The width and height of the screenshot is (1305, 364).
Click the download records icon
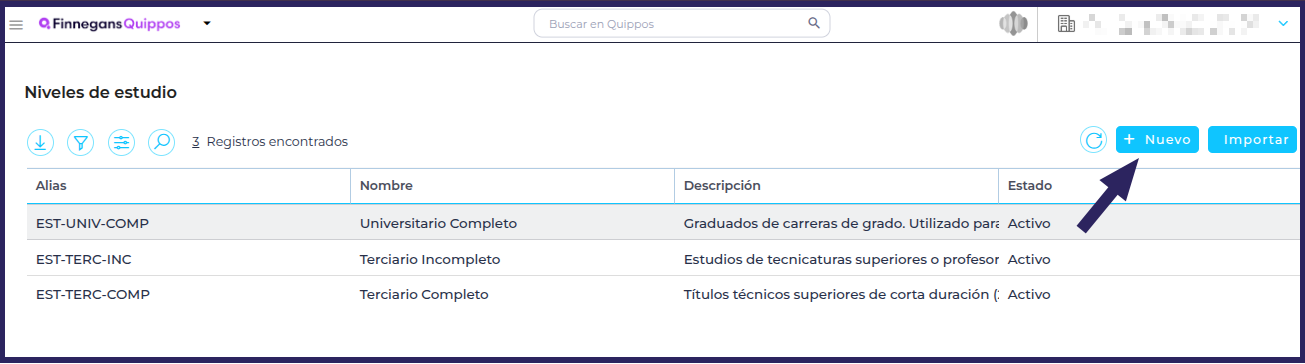[x=40, y=142]
